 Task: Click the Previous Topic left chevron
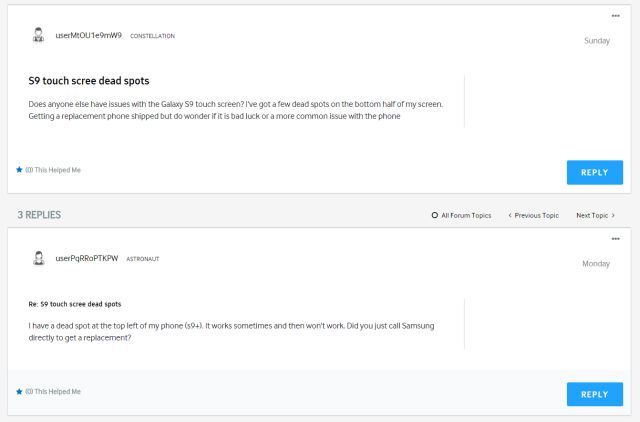coord(510,215)
